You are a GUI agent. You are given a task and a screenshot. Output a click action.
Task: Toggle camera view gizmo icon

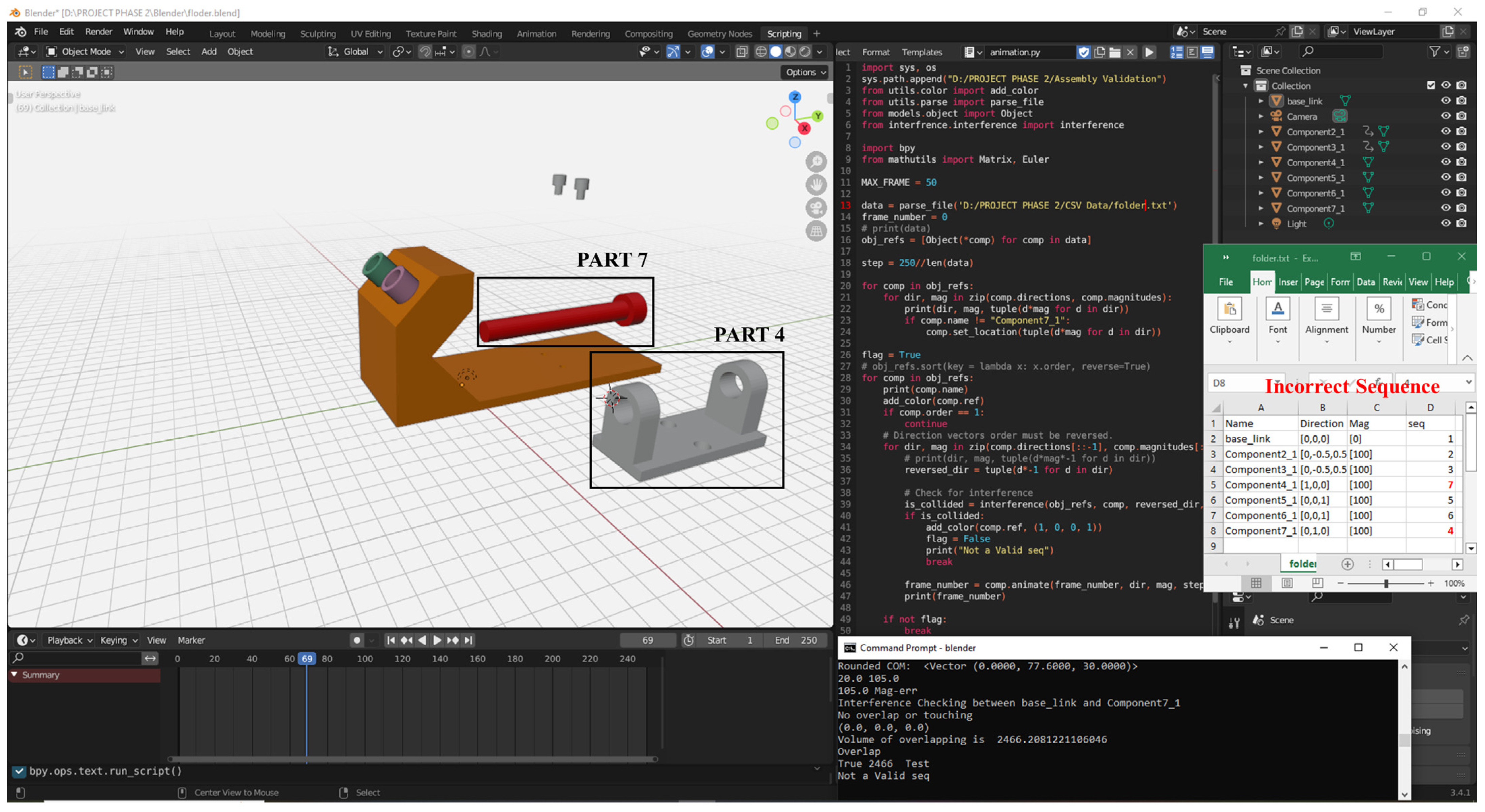(816, 208)
